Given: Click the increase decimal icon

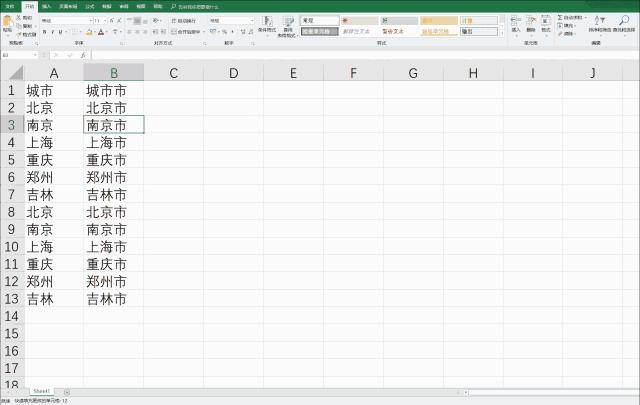Looking at the screenshot, I should coord(243,32).
